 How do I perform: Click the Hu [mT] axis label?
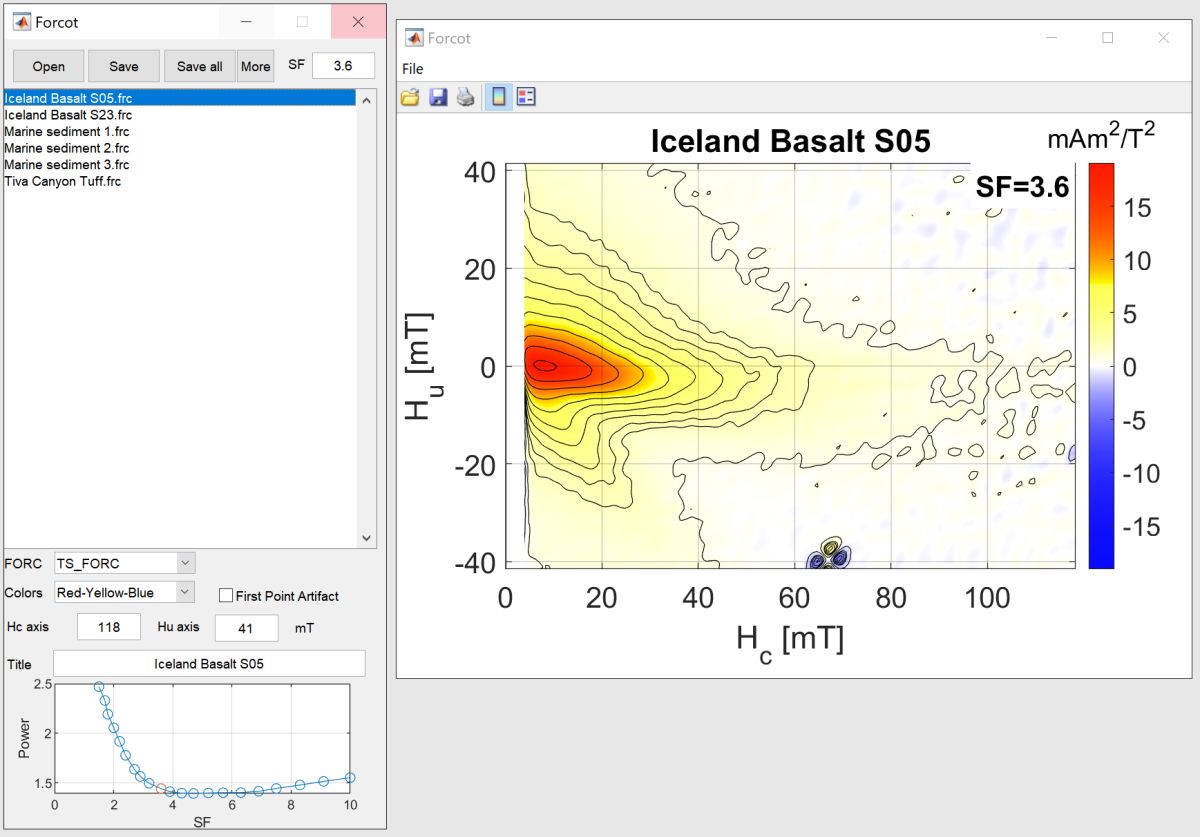point(420,366)
